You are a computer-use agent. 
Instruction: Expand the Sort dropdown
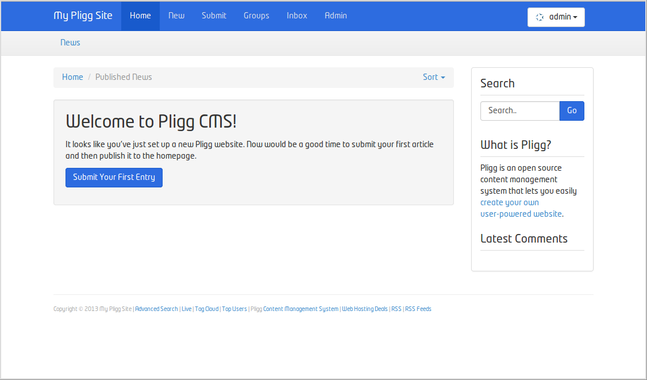[x=434, y=77]
